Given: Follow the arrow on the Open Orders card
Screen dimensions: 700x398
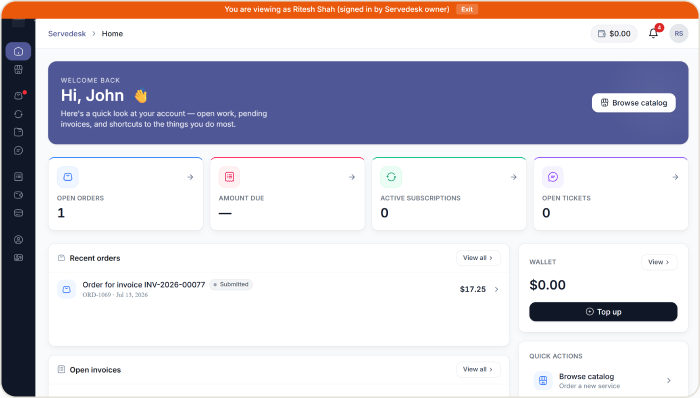Looking at the screenshot, I should pyautogui.click(x=190, y=177).
